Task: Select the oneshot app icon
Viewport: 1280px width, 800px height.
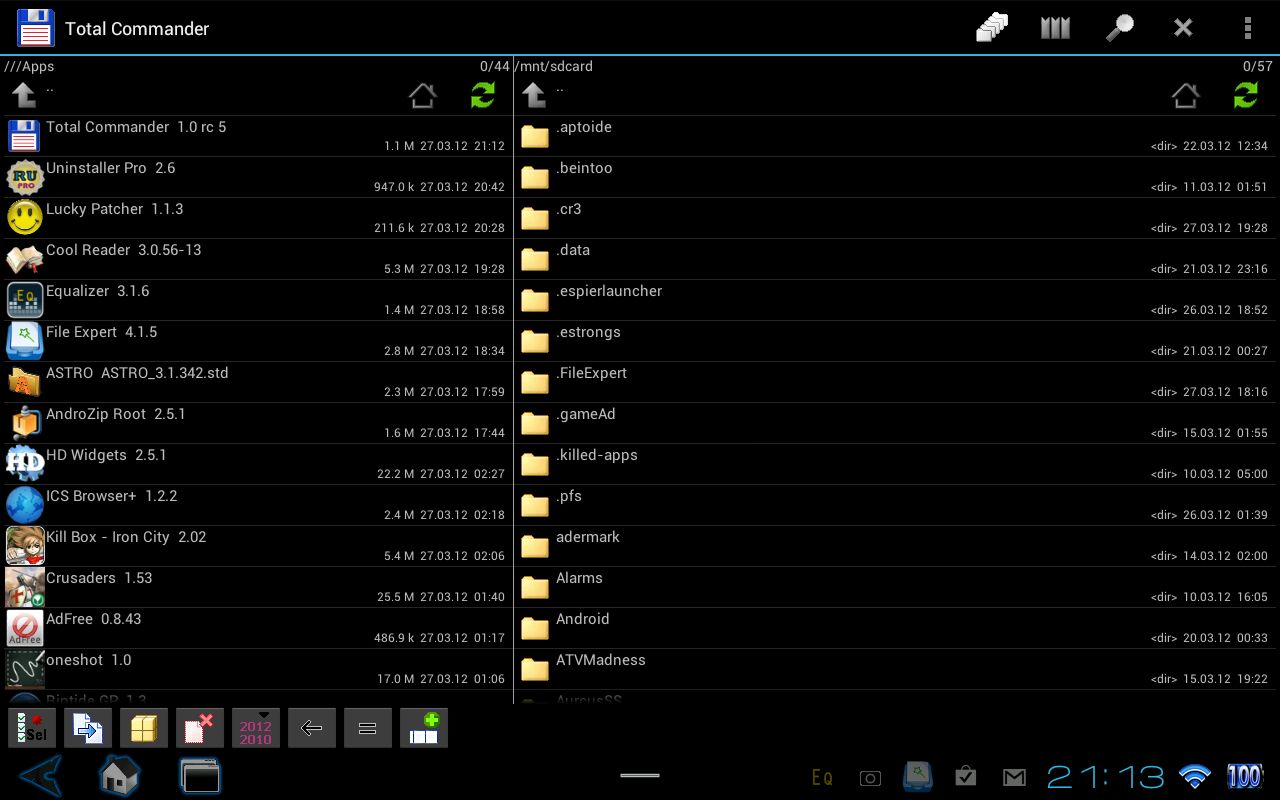Action: [x=25, y=669]
